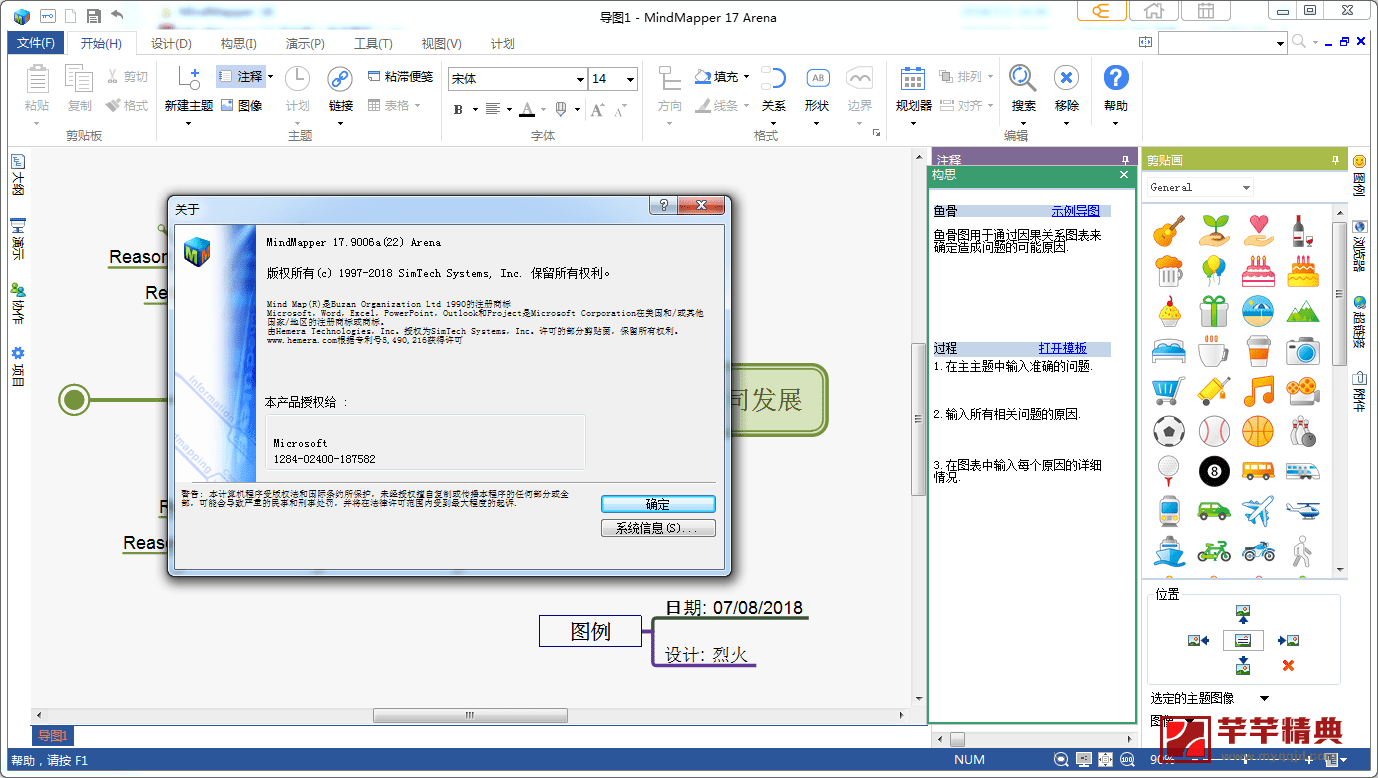Select the gift box clipart
This screenshot has height=778, width=1378.
click(1213, 311)
